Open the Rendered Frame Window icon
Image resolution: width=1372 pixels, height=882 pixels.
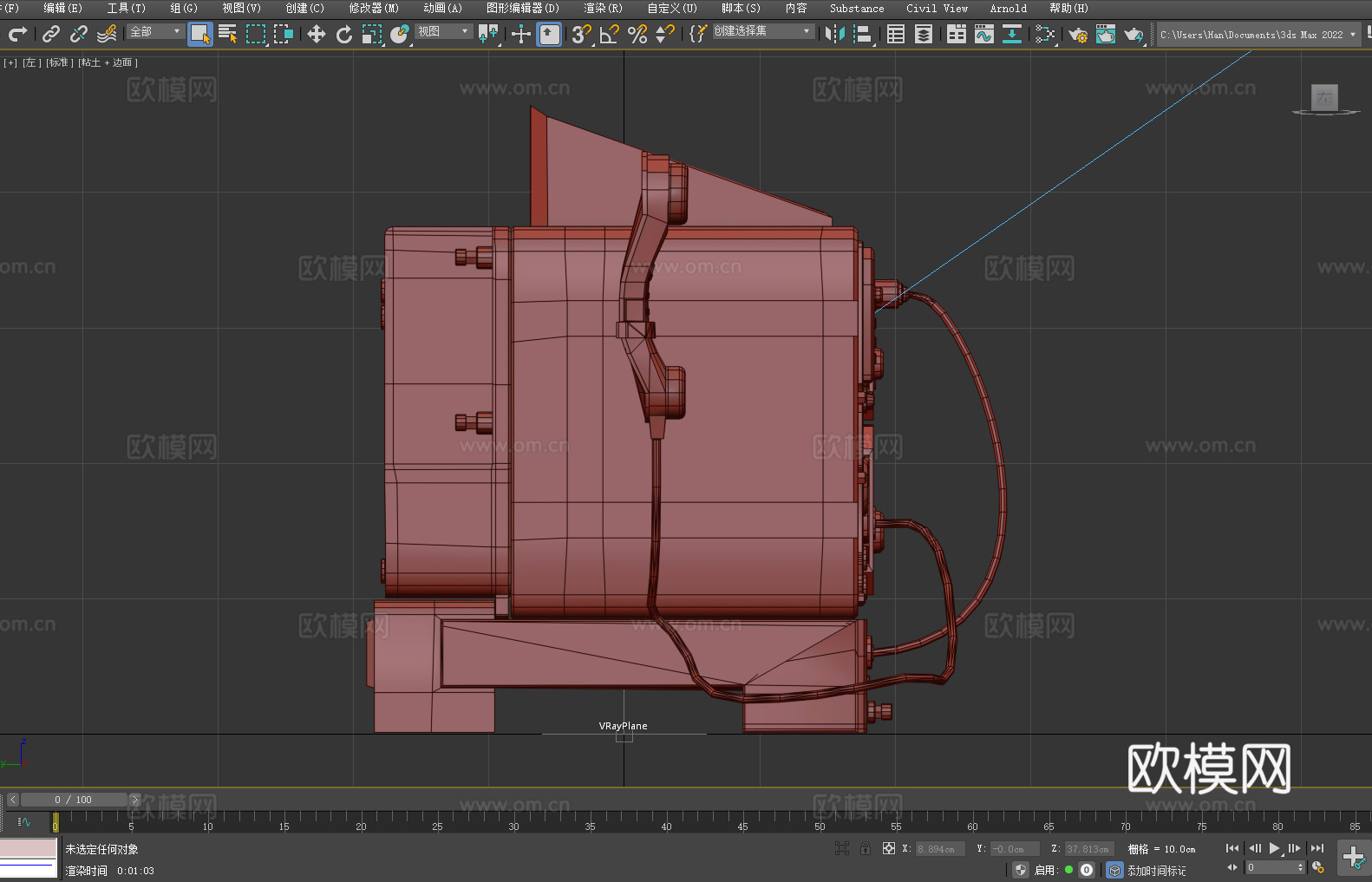click(1105, 34)
